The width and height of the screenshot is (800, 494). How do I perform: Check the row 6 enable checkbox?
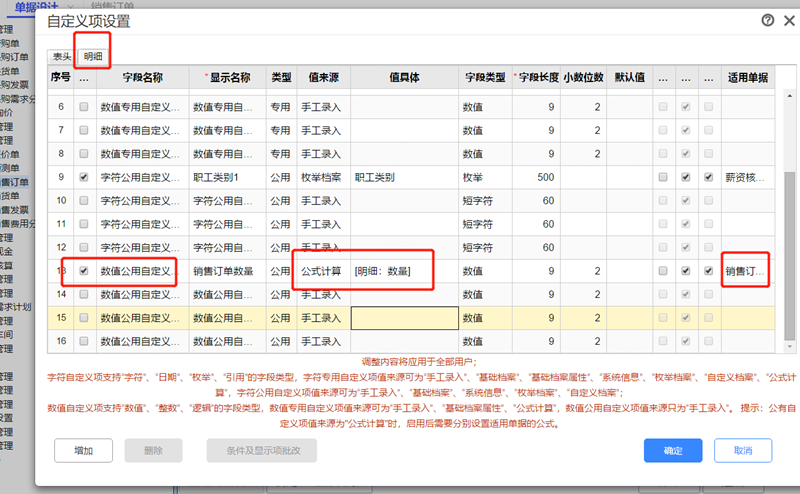click(84, 107)
